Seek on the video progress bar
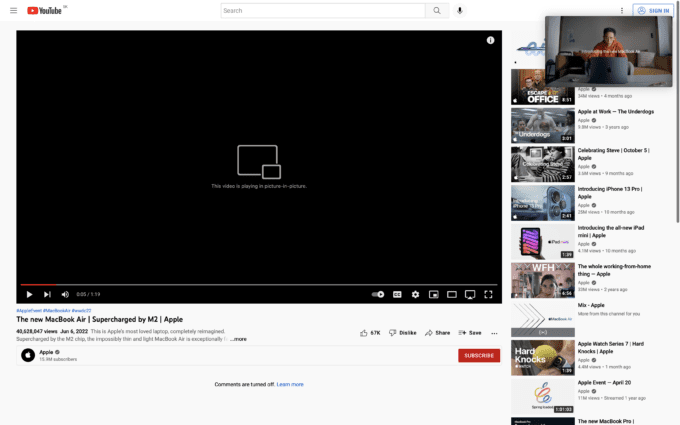Screen dimensions: 680x425 tap(258, 284)
